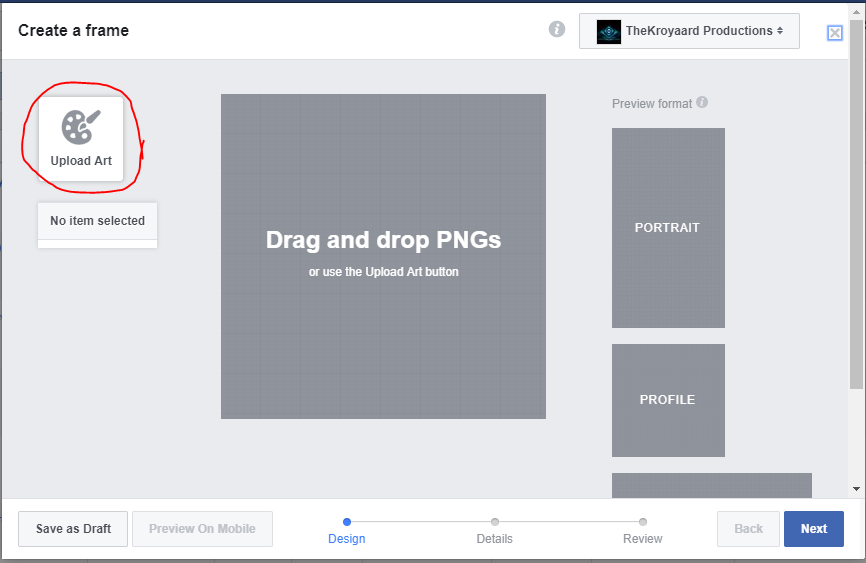The image size is (866, 563).
Task: Click the vertical scrollbar thumb
Action: point(857,203)
